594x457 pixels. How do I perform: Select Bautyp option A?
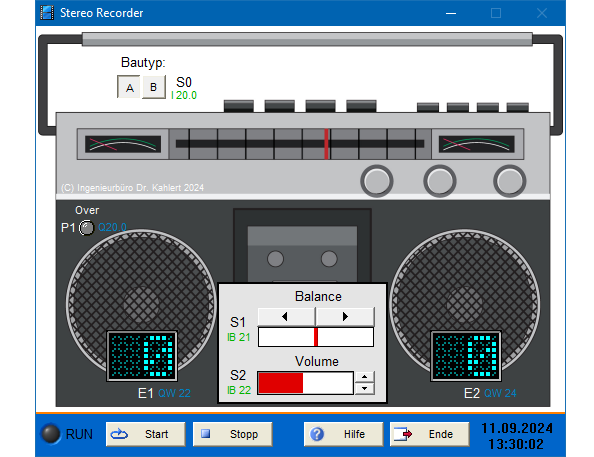pyautogui.click(x=129, y=87)
